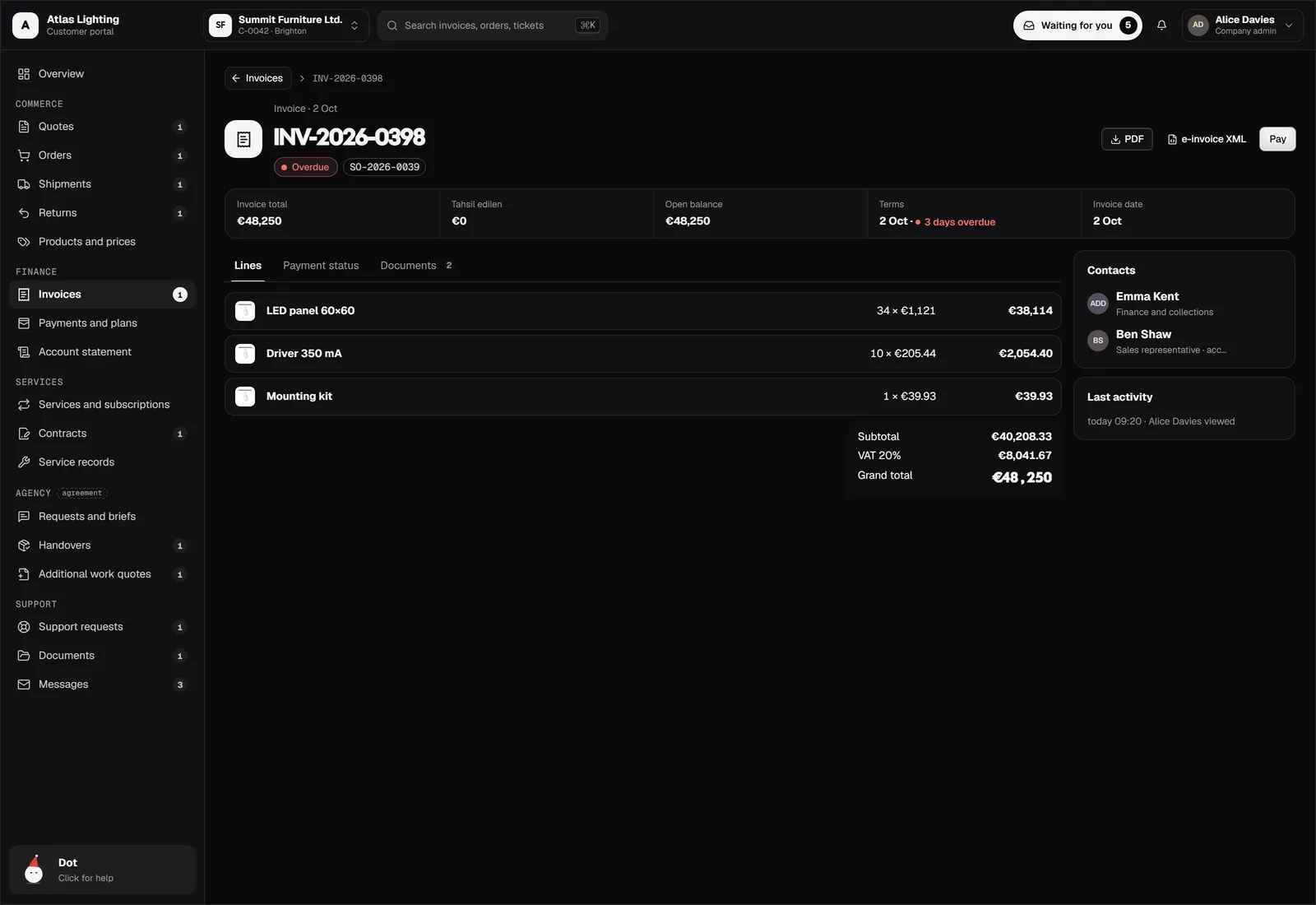Screen dimensions: 1316x905
Task: Expand the Summit Furniture Ltd. company switcher
Action: (285, 26)
